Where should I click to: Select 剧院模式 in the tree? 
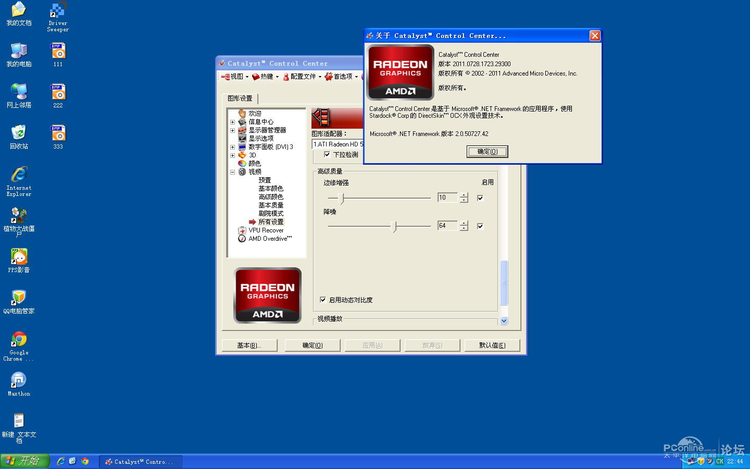pos(271,214)
